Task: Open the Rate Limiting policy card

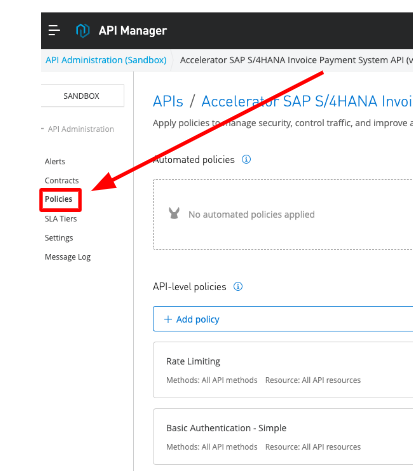Action: coord(283,370)
